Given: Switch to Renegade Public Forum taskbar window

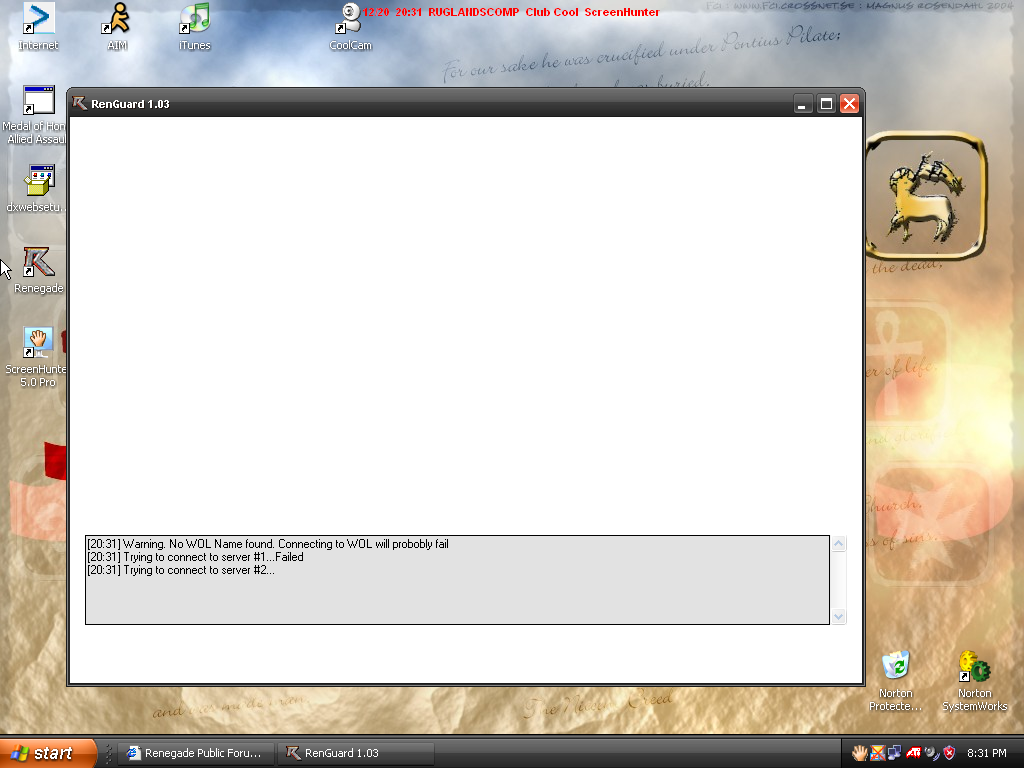Looking at the screenshot, I should (x=195, y=753).
